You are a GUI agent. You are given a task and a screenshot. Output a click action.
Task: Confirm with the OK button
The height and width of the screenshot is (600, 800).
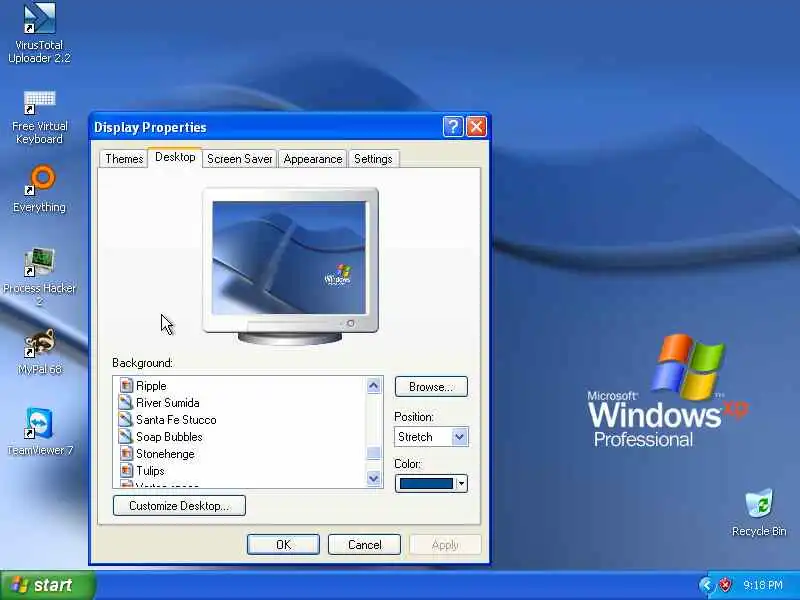point(283,545)
